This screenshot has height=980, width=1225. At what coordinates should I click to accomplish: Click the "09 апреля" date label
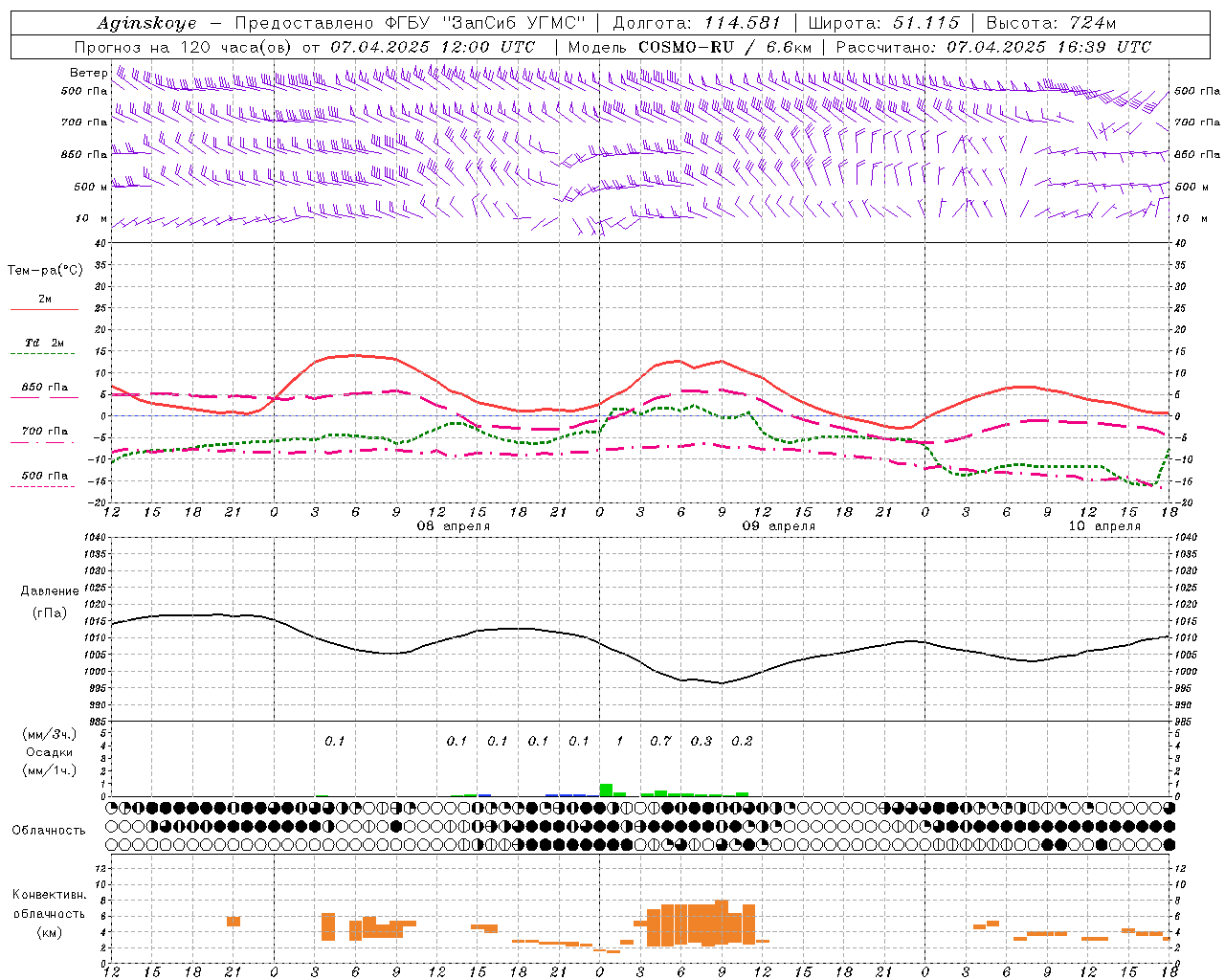(779, 526)
